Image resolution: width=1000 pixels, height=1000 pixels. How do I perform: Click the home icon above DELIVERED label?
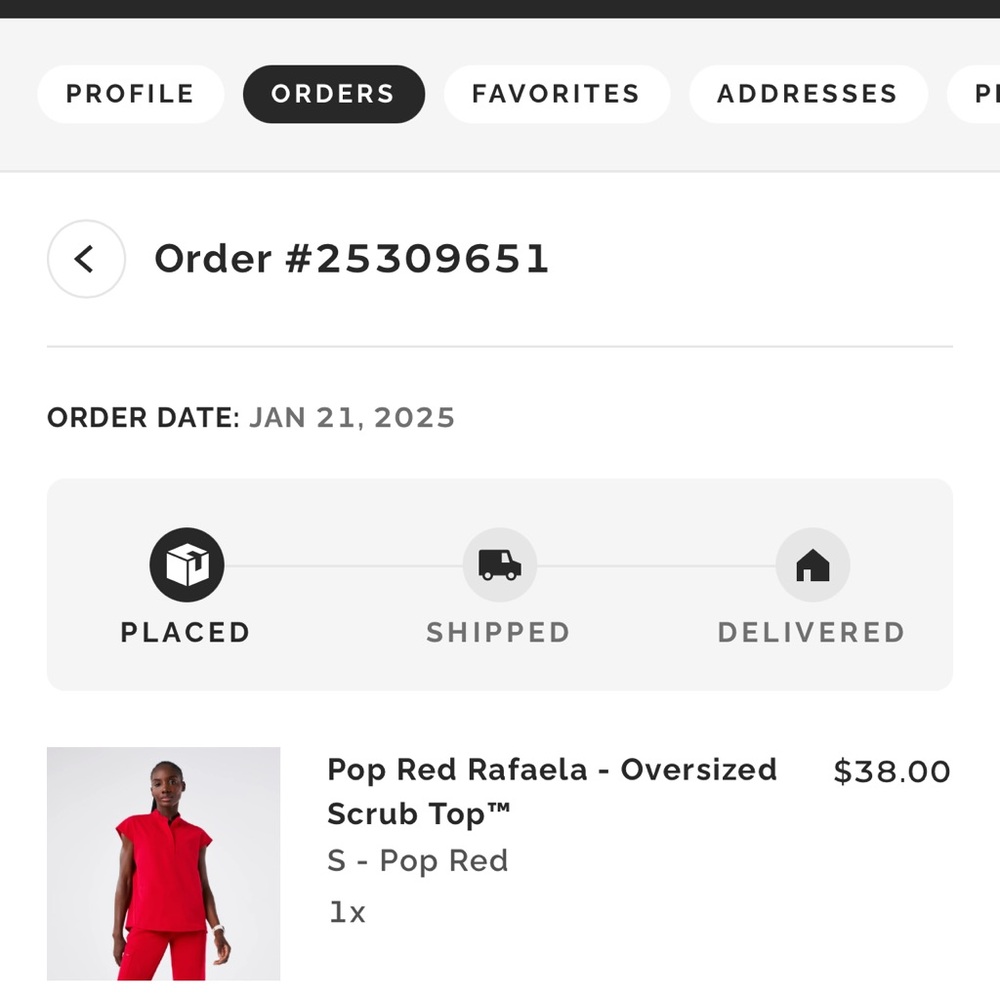811,563
